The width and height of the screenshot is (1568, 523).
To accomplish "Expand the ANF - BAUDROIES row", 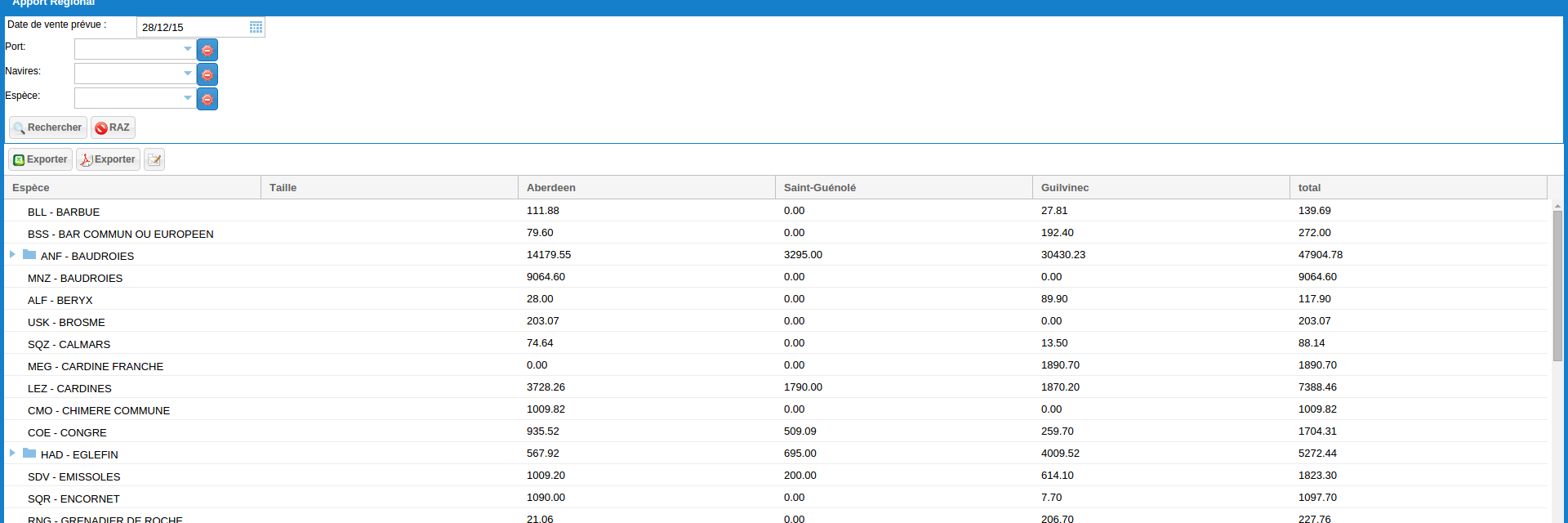I will click(x=12, y=254).
